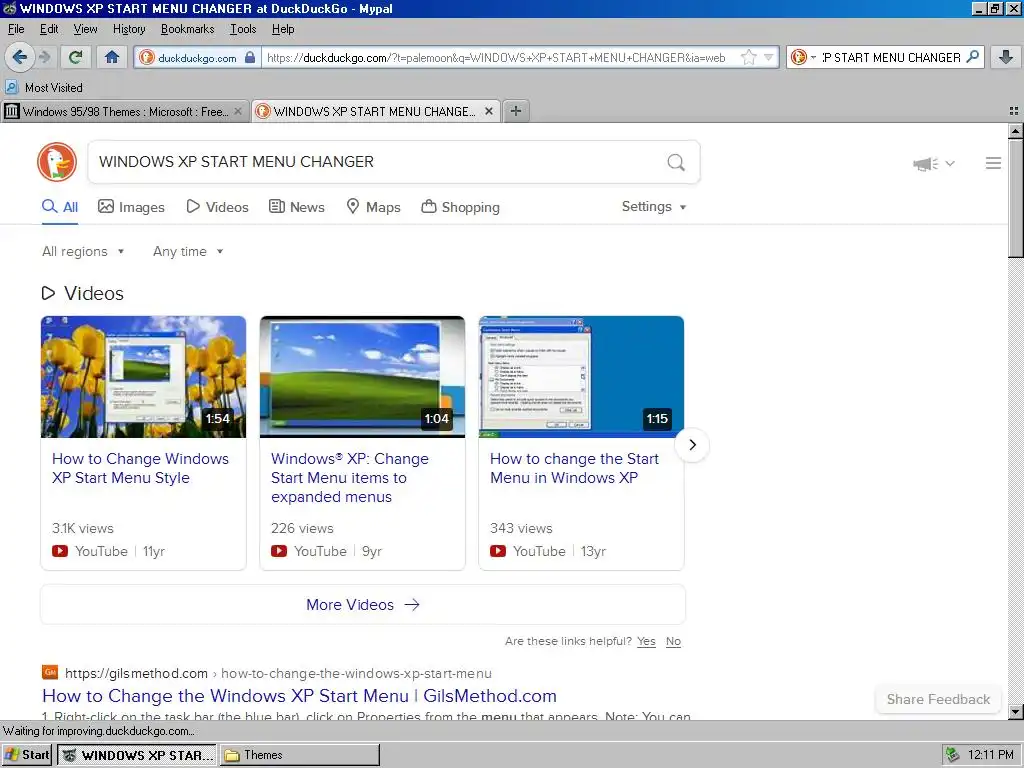Submit search with the magnifier icon
1024x768 pixels.
pos(676,162)
